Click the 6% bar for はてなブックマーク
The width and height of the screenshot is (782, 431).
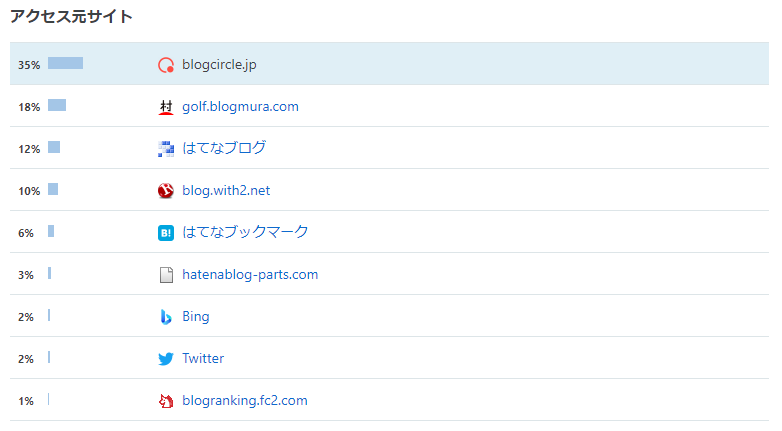tap(51, 231)
